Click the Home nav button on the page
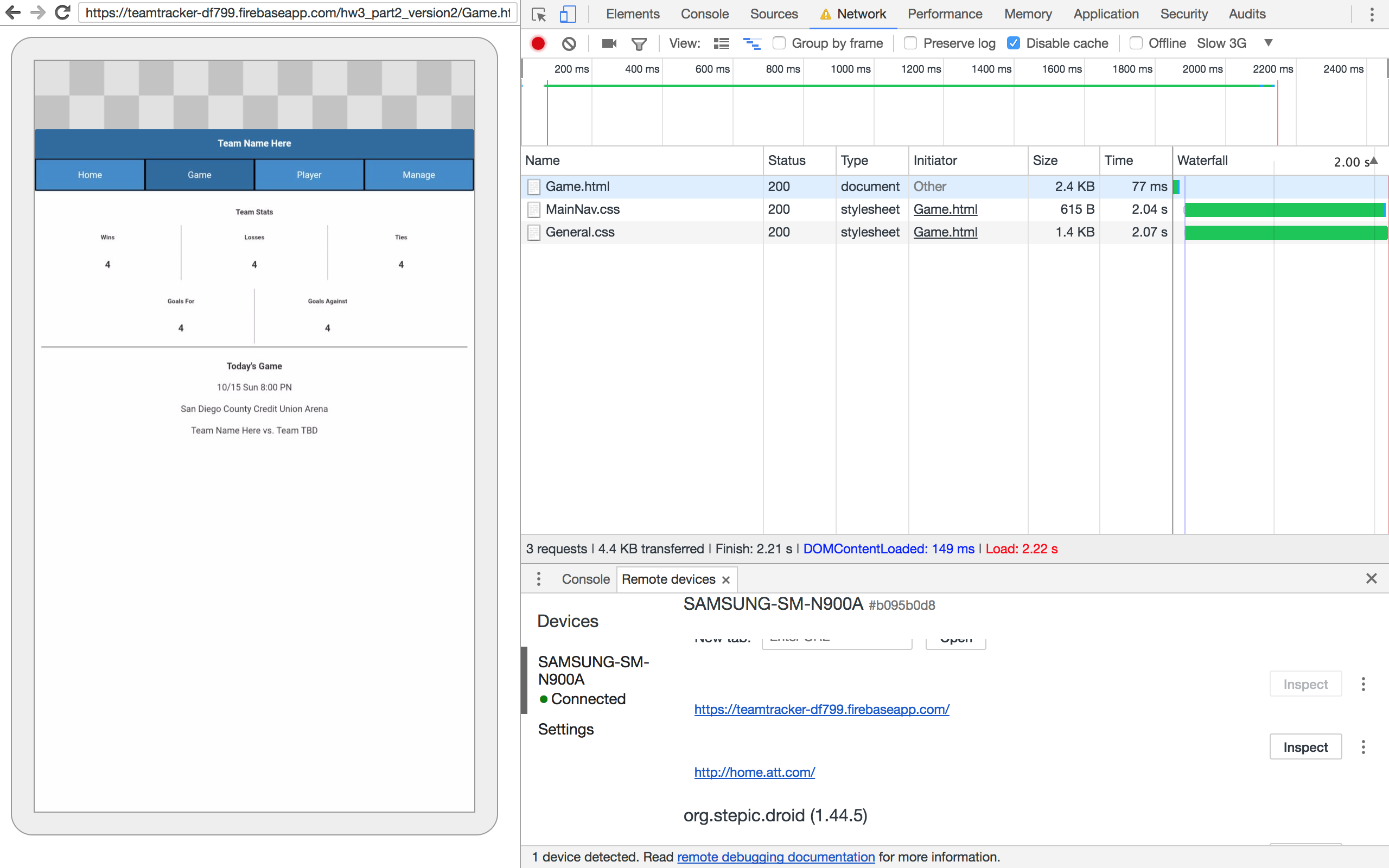 (x=90, y=175)
